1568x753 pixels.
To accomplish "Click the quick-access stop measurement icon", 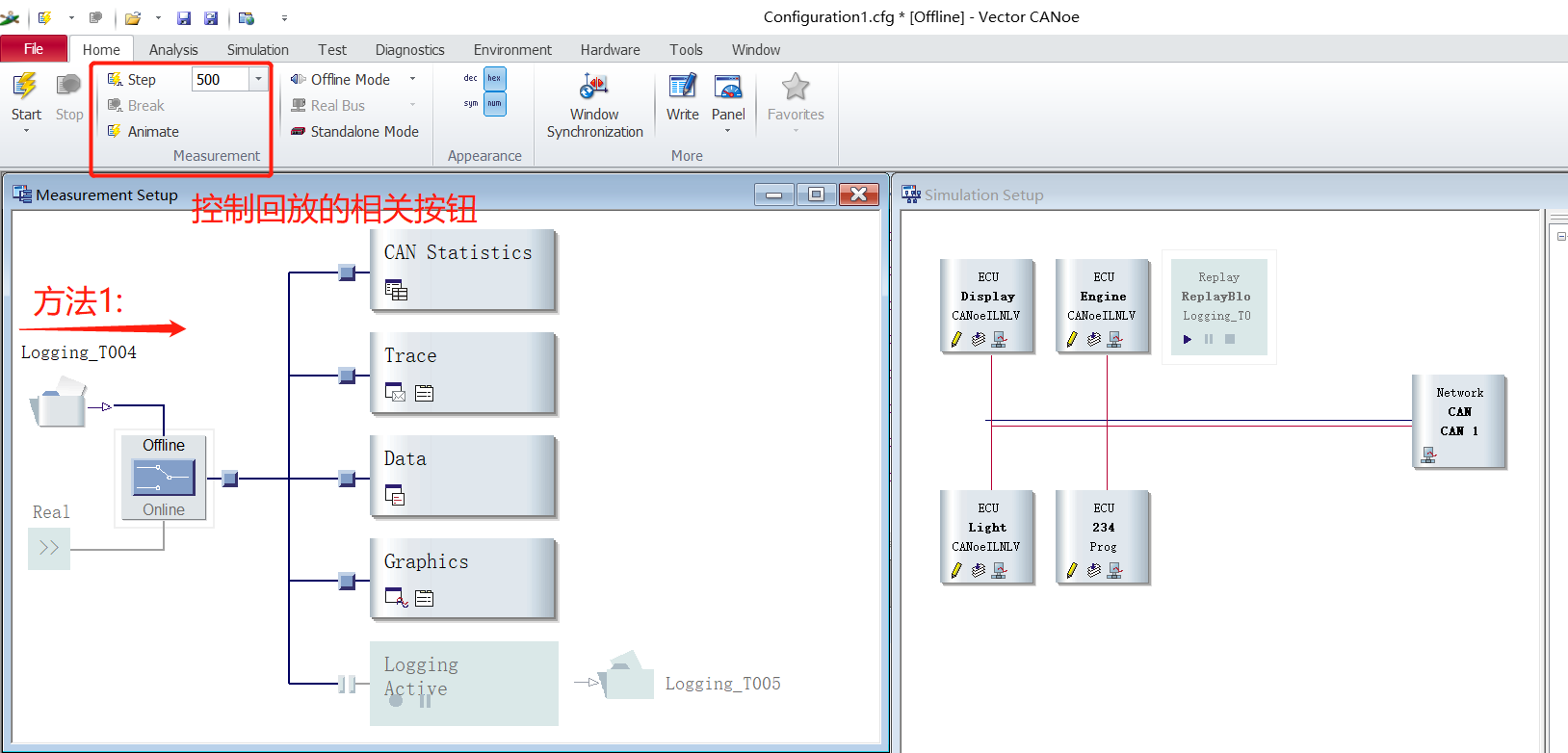I will 95,17.
